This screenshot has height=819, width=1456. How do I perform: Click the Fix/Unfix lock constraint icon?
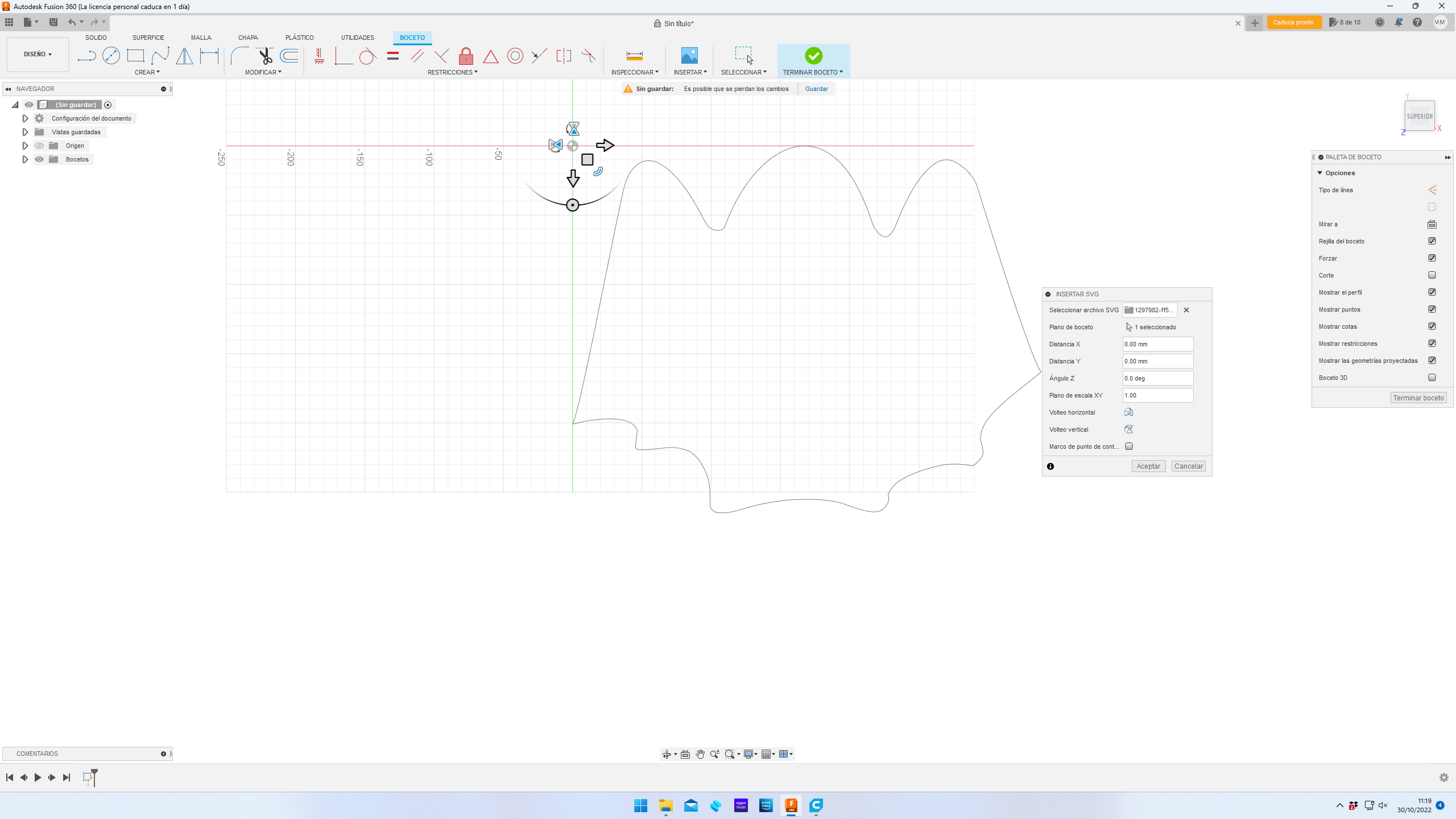[466, 56]
